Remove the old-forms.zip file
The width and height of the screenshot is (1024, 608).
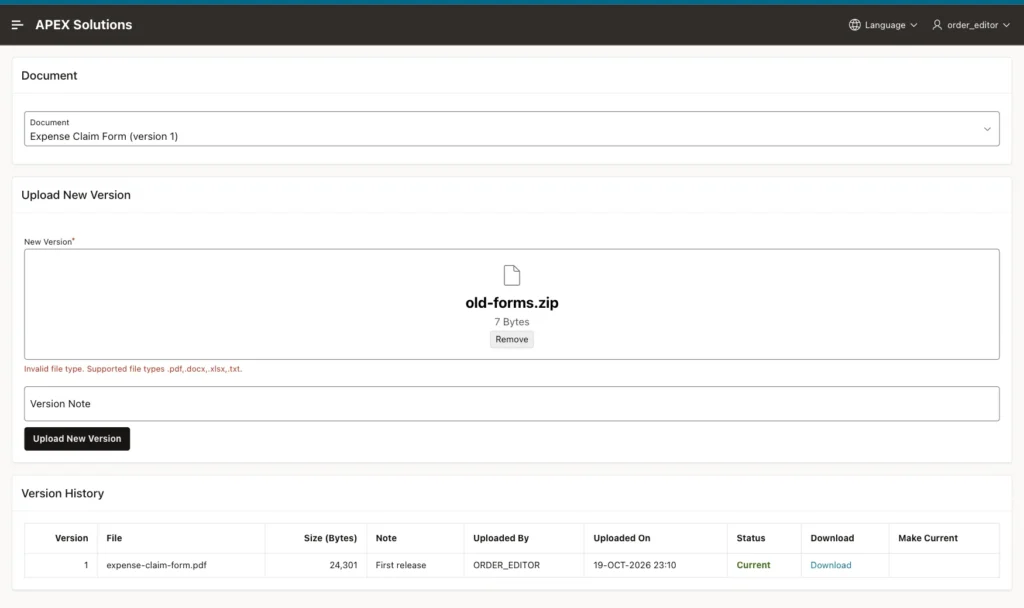tap(511, 340)
